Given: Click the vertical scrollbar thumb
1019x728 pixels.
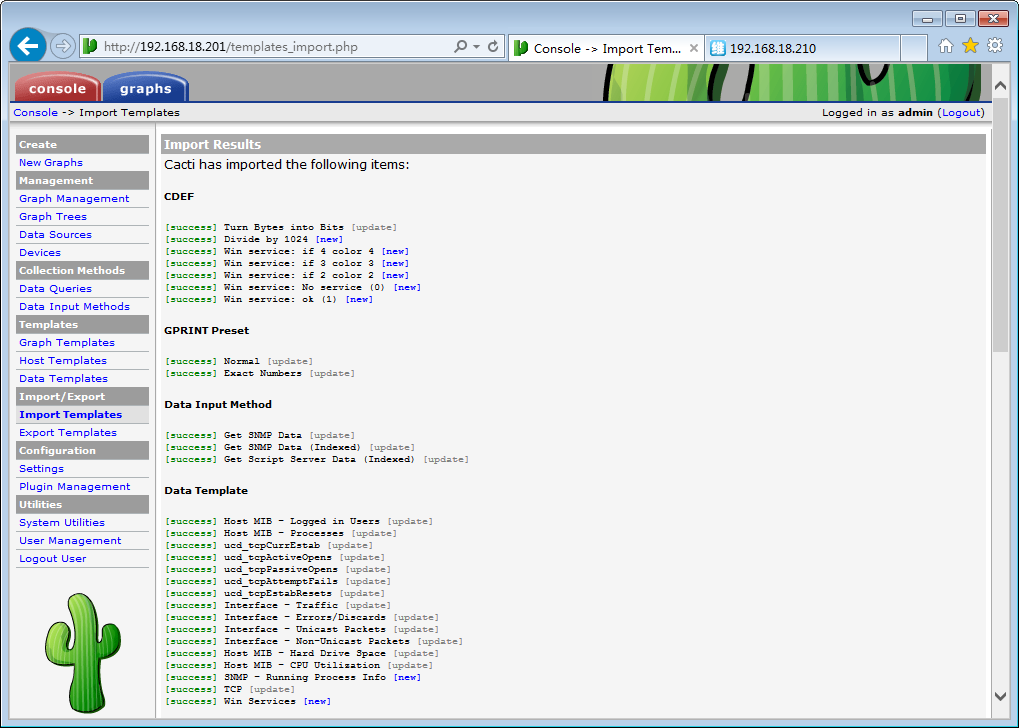Looking at the screenshot, I should [x=1000, y=225].
